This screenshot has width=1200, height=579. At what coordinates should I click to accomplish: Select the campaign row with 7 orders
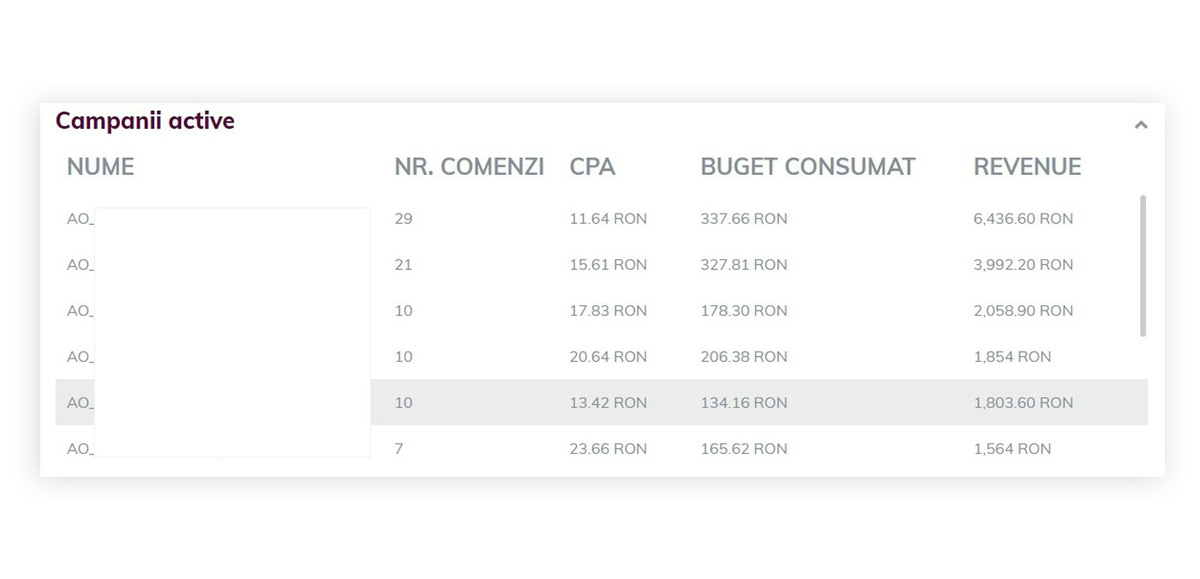(x=399, y=449)
